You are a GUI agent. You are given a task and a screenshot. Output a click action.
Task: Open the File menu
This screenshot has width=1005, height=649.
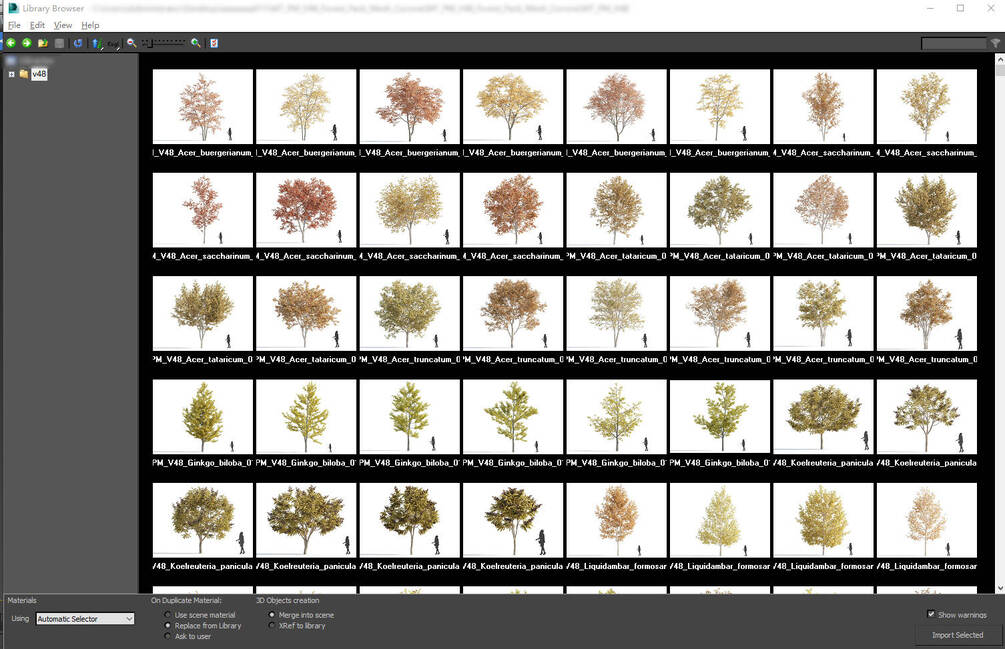[x=14, y=25]
